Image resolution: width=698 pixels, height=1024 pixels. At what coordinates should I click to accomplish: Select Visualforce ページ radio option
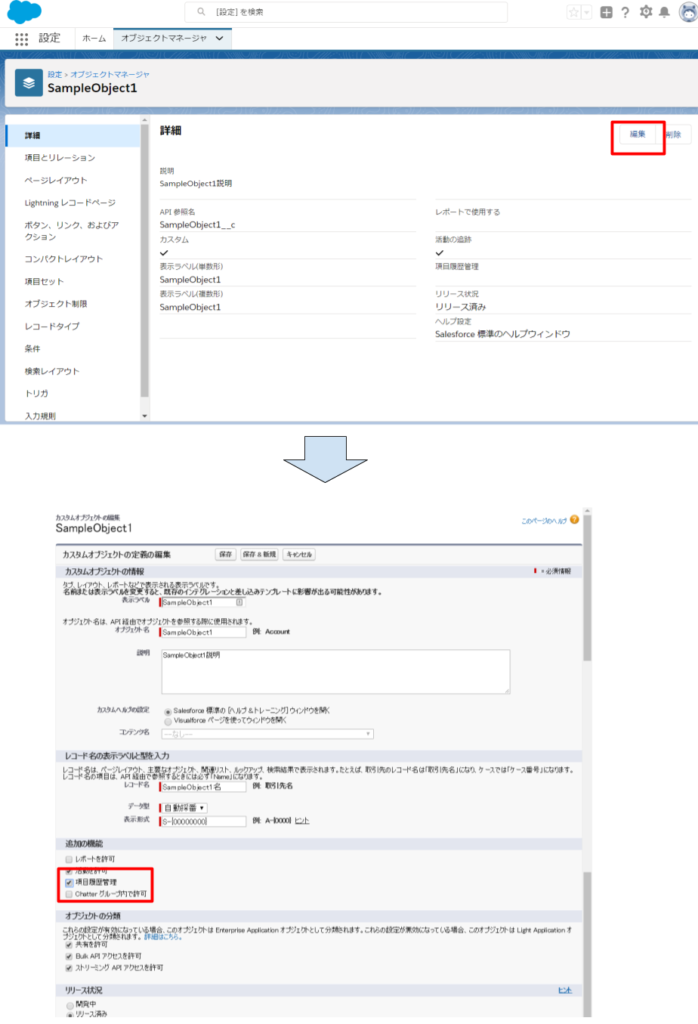(168, 721)
